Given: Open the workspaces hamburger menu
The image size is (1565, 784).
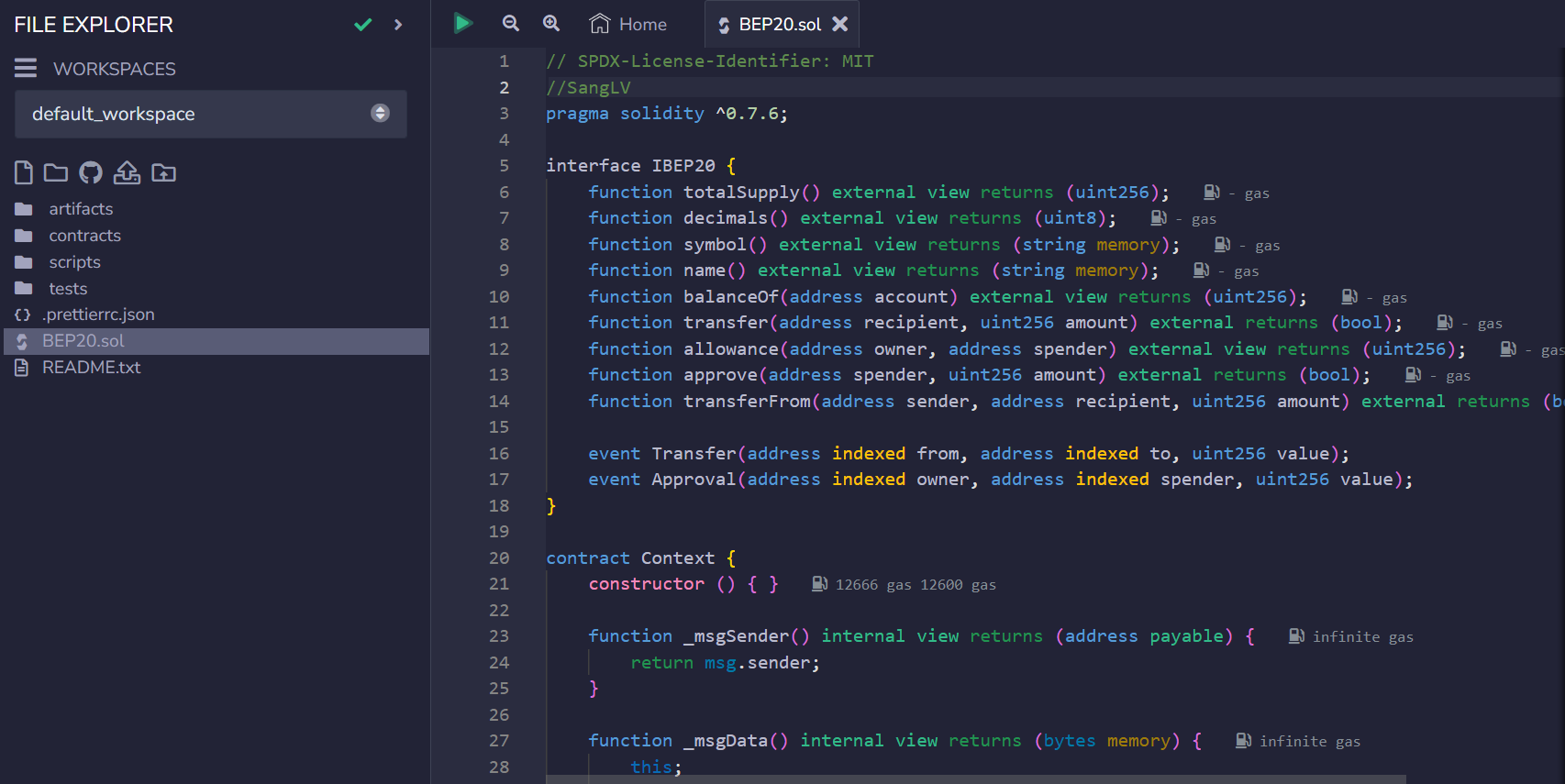Looking at the screenshot, I should (26, 68).
